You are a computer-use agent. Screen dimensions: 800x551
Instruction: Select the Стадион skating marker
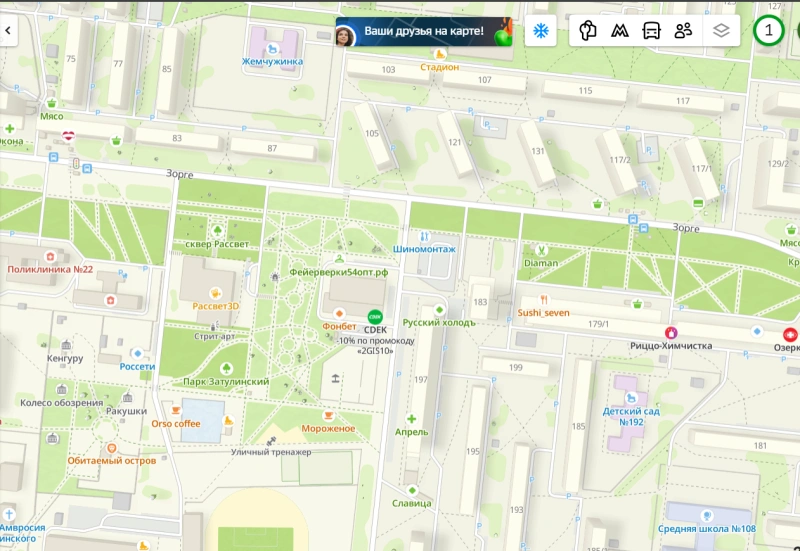[x=439, y=54]
